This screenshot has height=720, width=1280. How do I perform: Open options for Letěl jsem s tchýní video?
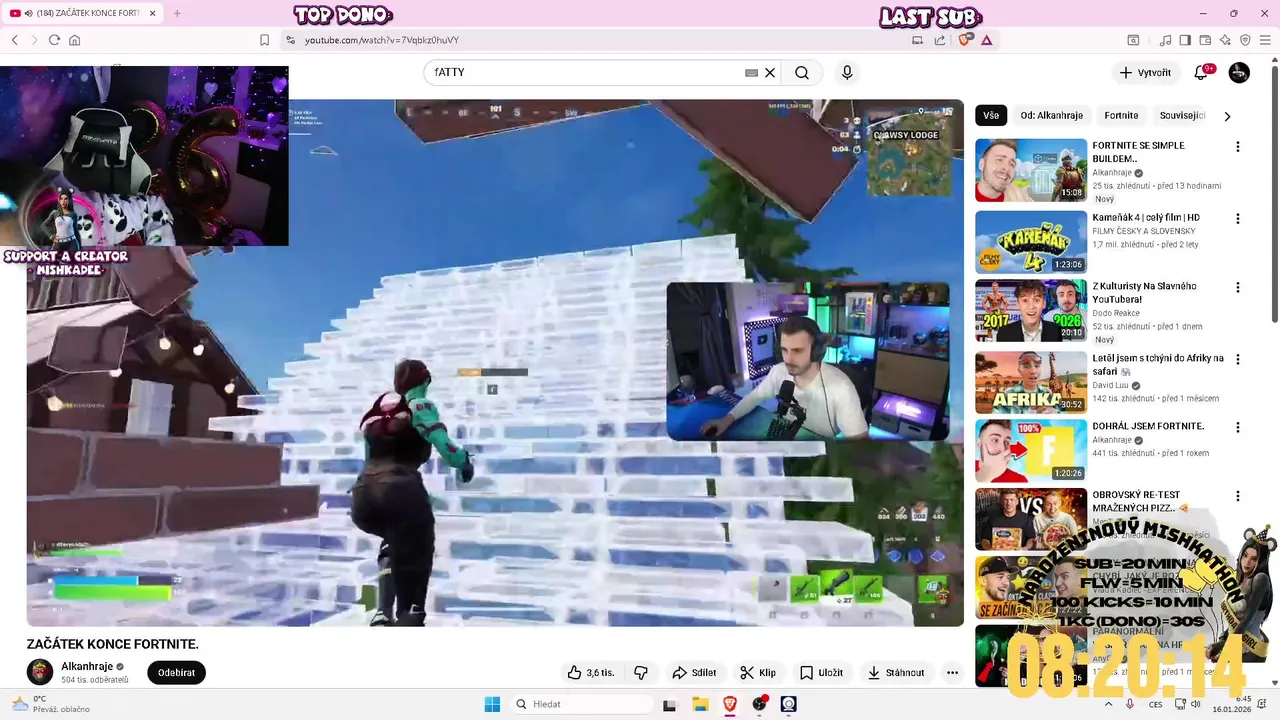[x=1238, y=359]
